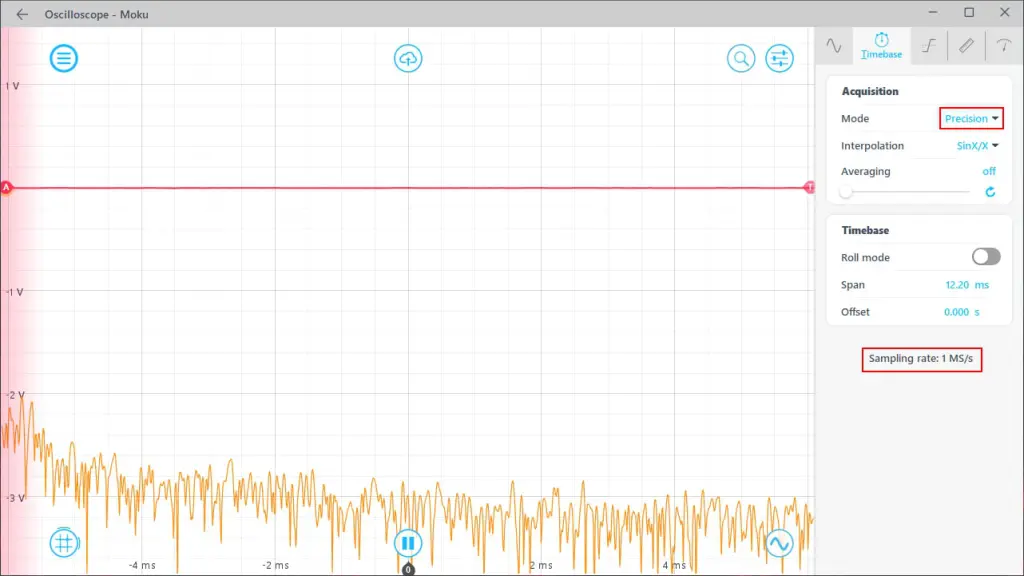Open the waveform generator sine icon
The image size is (1024, 576).
pyautogui.click(x=778, y=543)
